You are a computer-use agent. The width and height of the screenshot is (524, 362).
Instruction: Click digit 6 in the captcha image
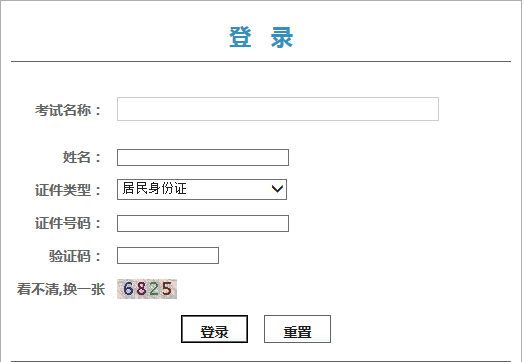128,289
